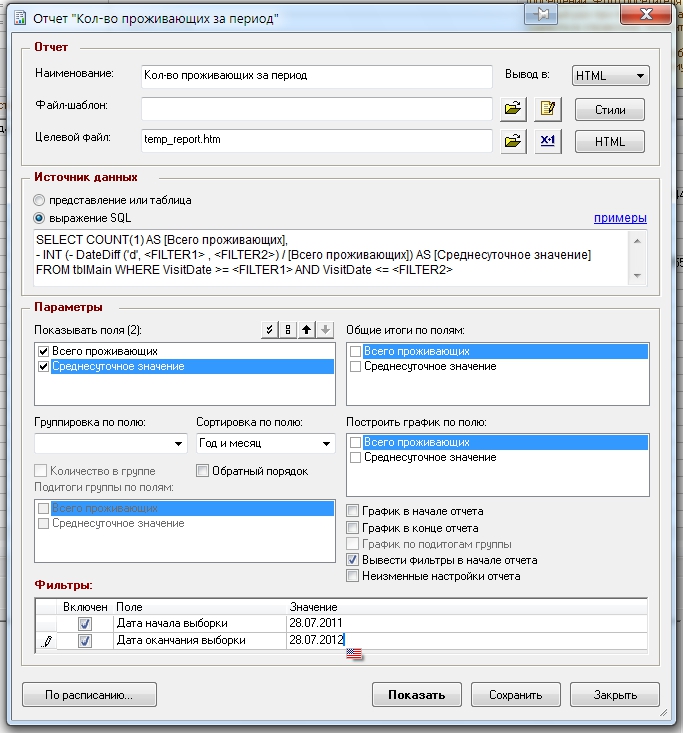683x733 pixels.
Task: Select the 'представление или таблица' radio button
Action: pos(40,200)
